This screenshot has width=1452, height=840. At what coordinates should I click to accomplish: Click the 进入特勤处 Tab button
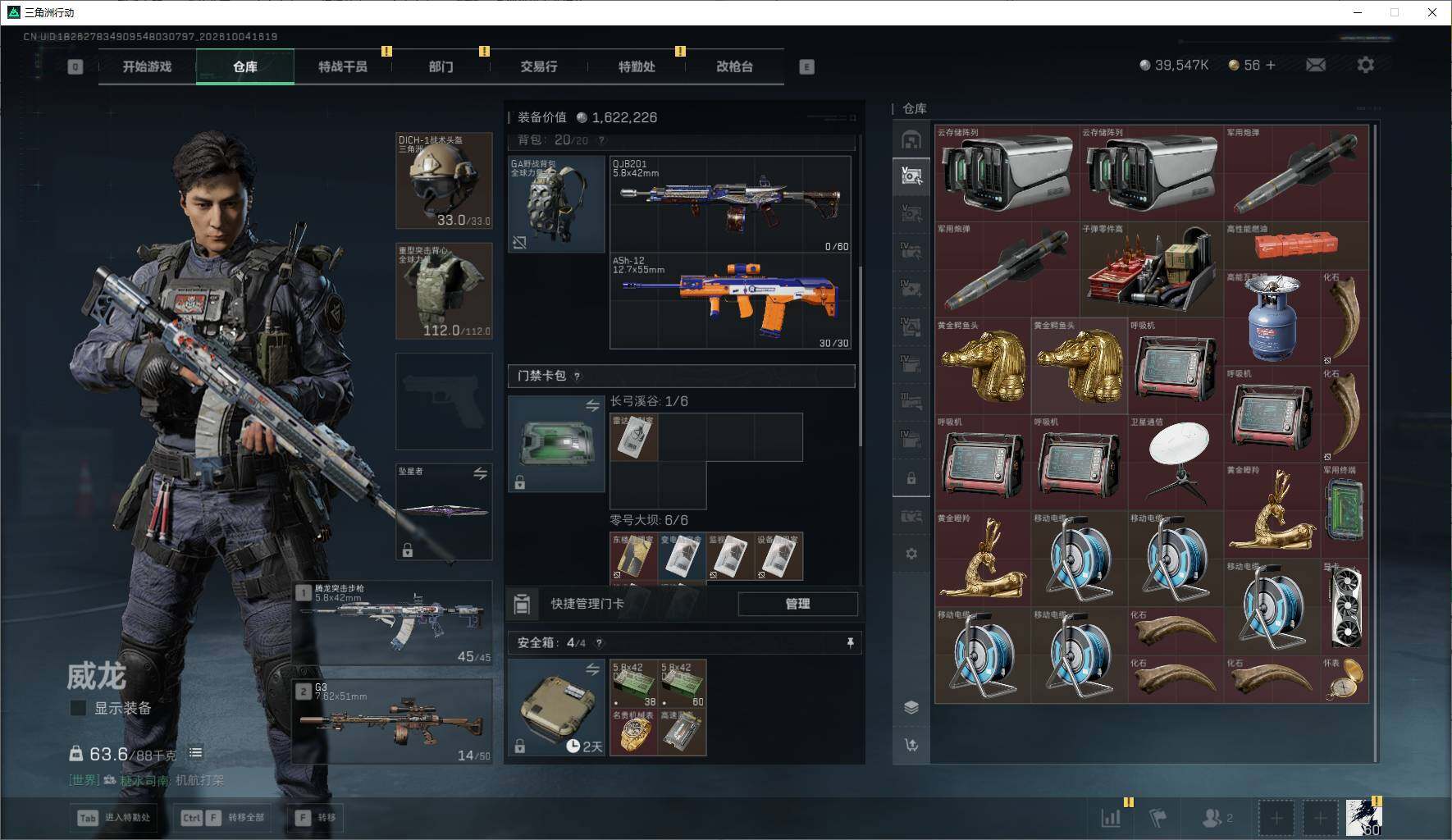click(x=114, y=817)
